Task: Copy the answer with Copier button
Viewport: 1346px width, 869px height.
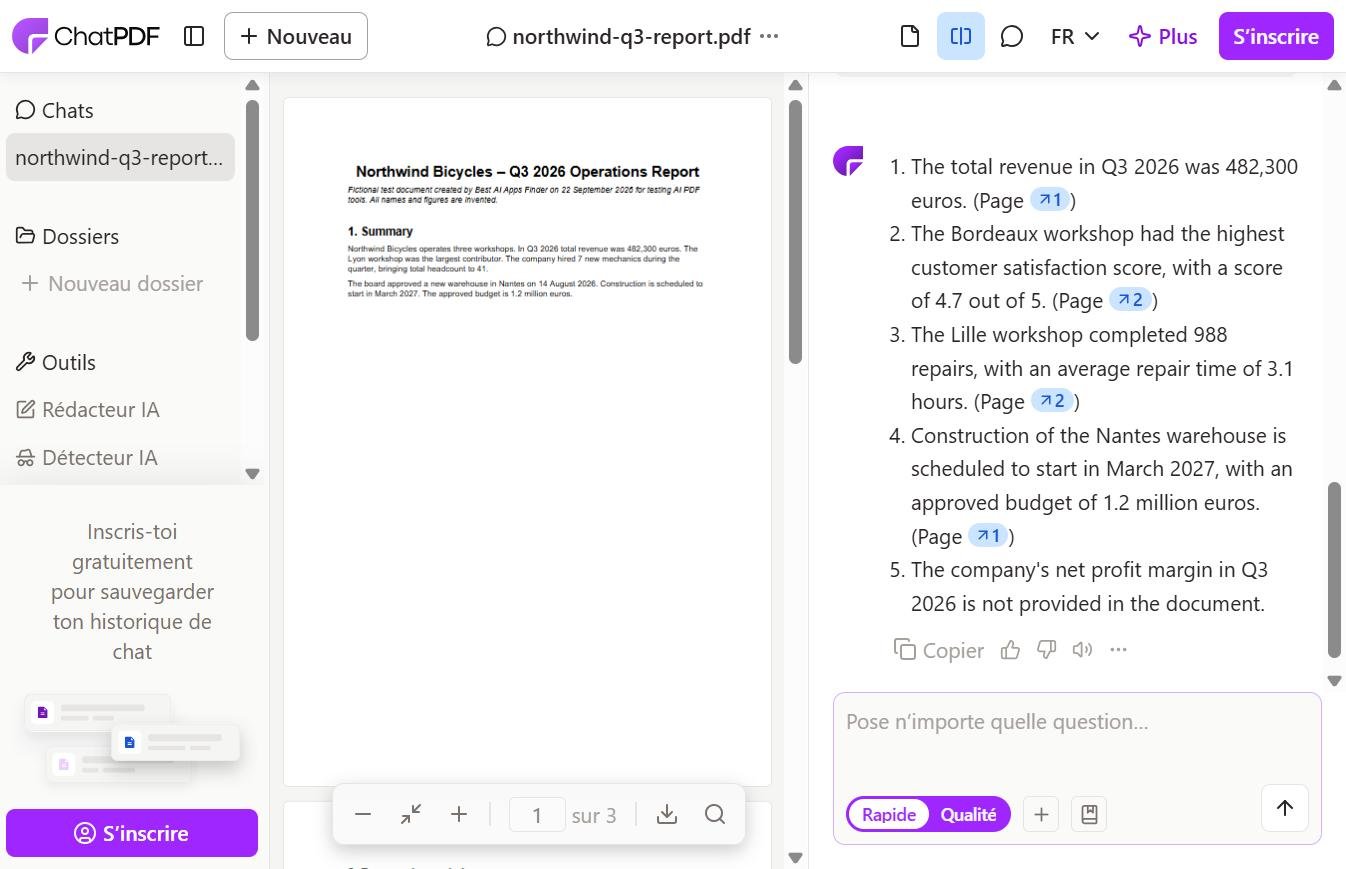Action: pyautogui.click(x=939, y=650)
